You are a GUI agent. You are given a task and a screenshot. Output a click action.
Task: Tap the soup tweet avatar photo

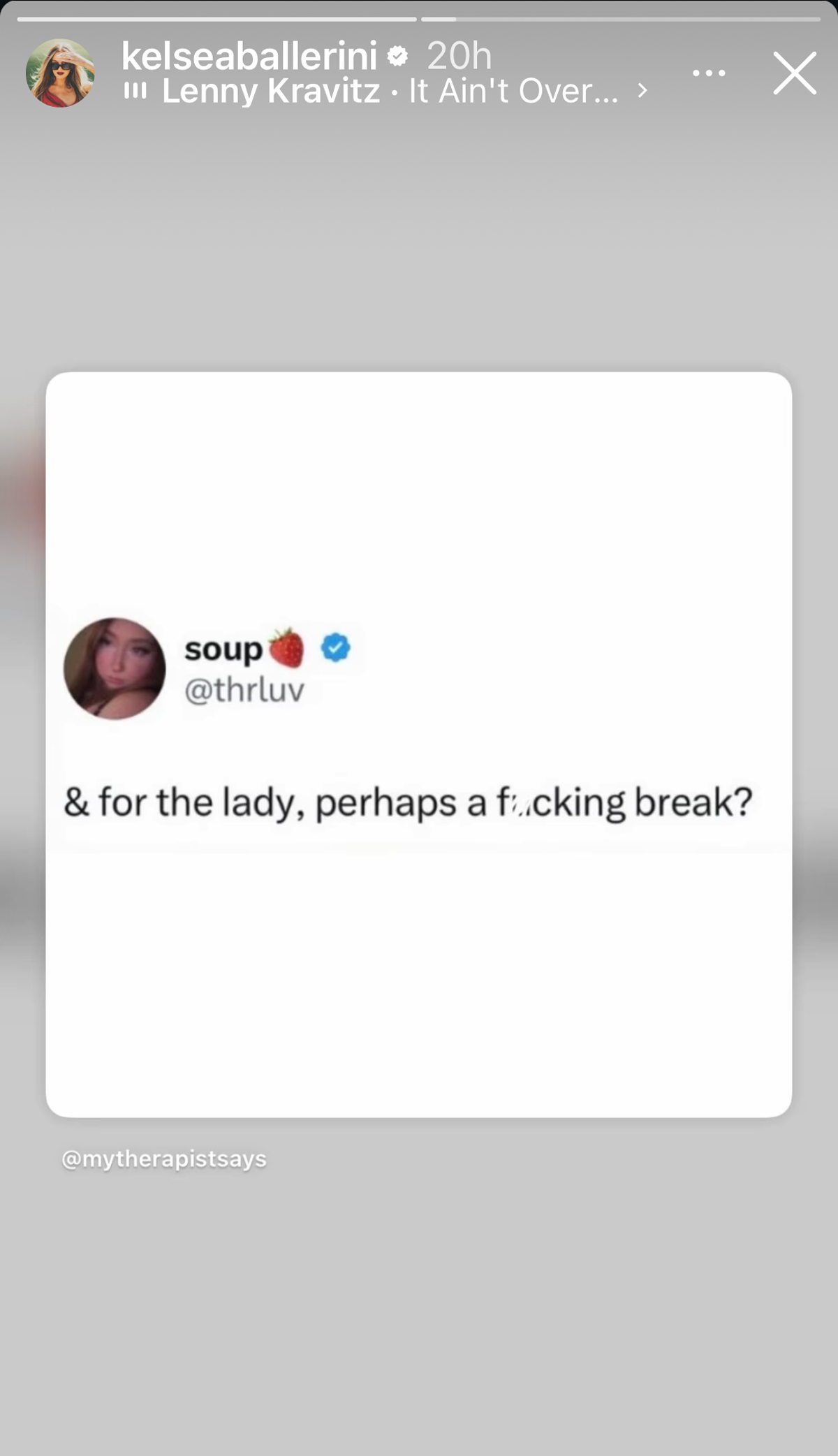(115, 668)
